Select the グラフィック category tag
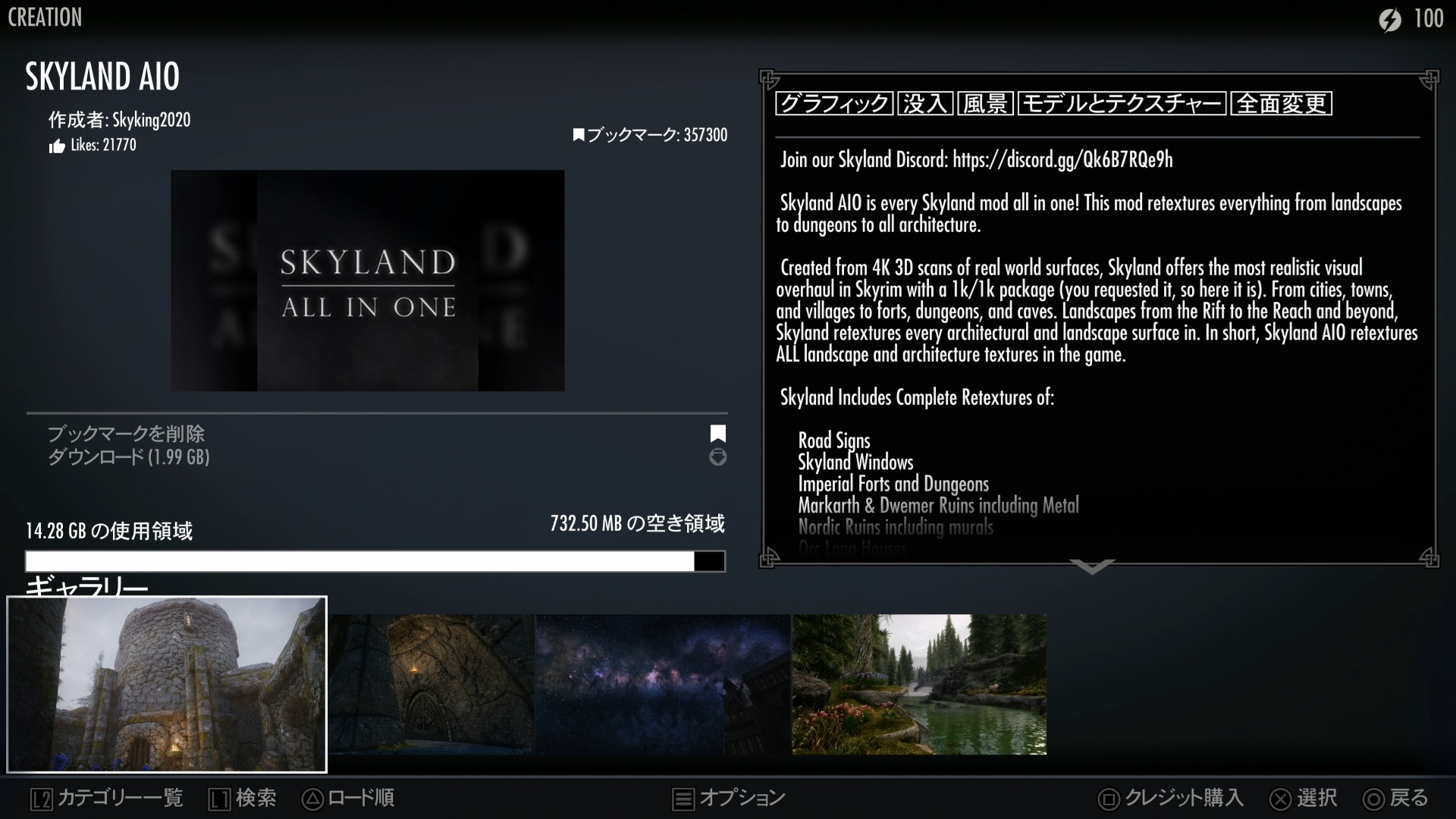The height and width of the screenshot is (819, 1456). (834, 104)
